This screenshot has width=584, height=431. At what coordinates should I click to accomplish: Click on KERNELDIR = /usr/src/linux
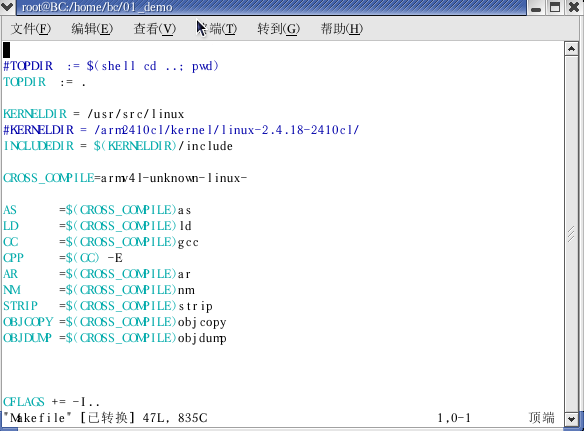94,114
